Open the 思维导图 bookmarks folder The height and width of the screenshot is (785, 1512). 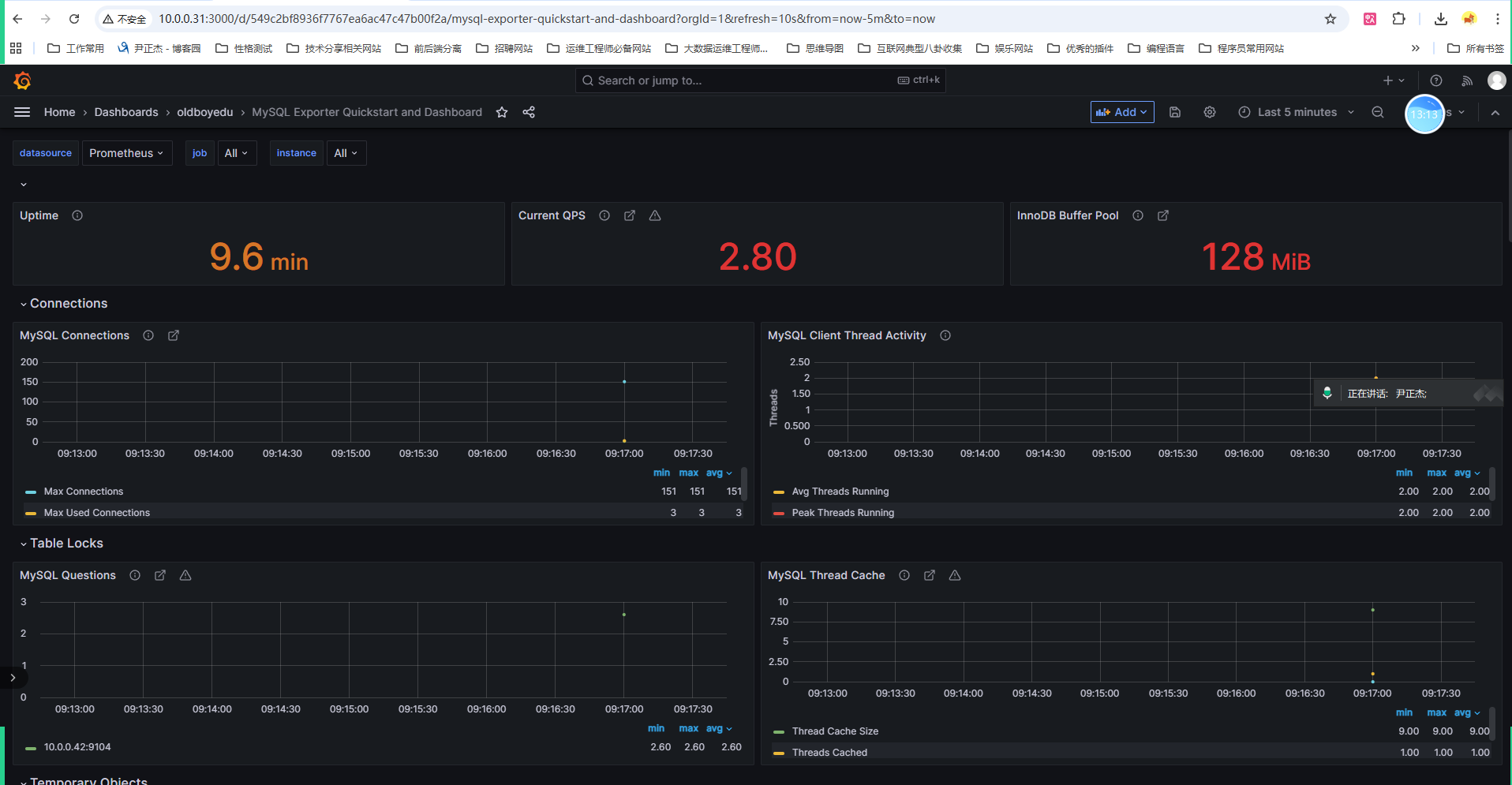(x=815, y=48)
